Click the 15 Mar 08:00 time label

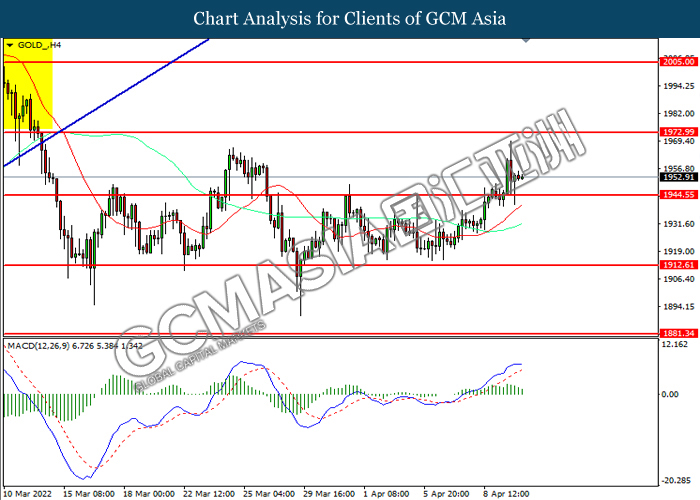click(89, 494)
